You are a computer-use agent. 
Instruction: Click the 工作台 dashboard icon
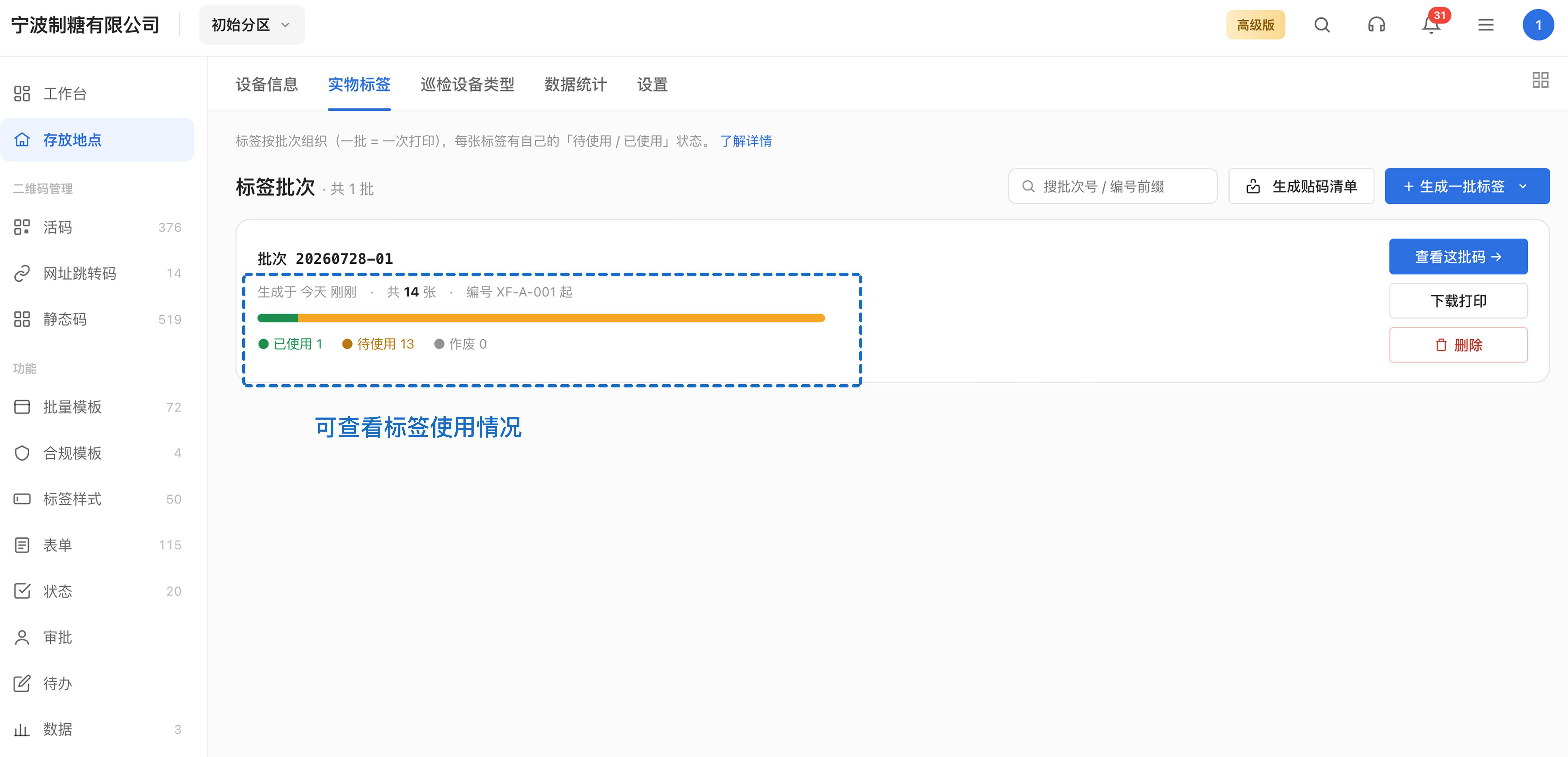[x=22, y=94]
